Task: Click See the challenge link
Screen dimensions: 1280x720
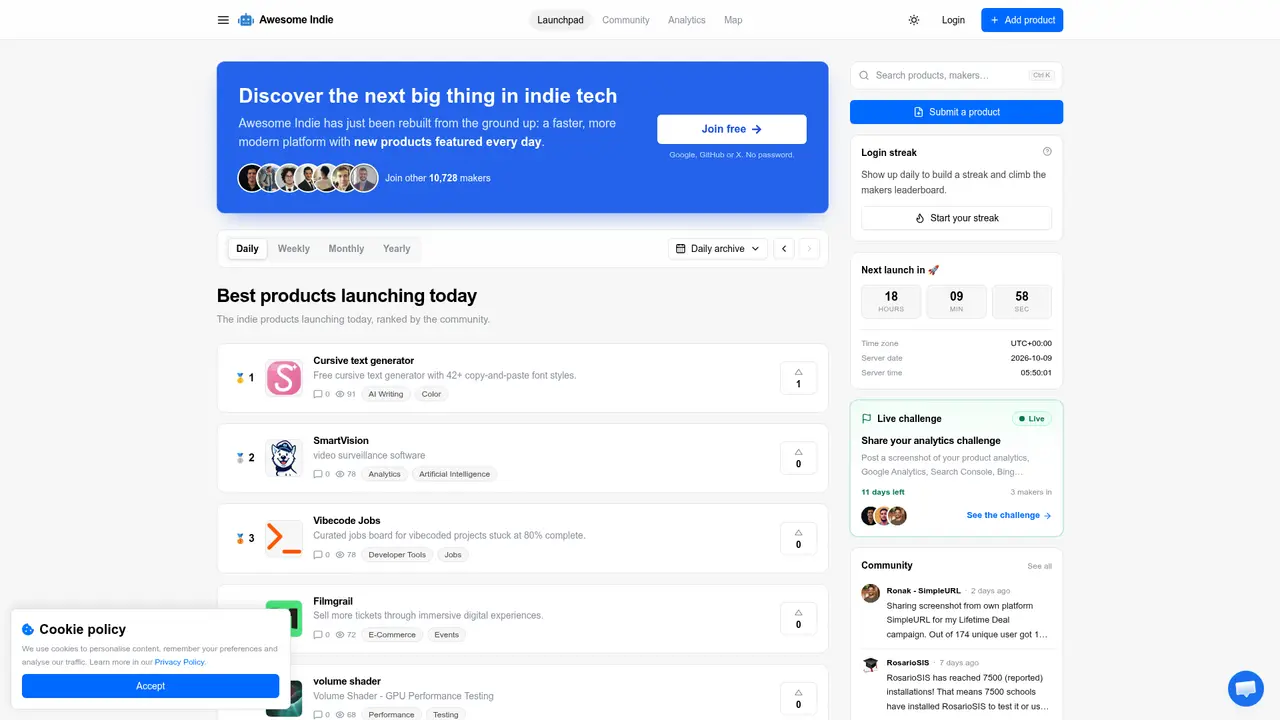Action: (x=1009, y=516)
